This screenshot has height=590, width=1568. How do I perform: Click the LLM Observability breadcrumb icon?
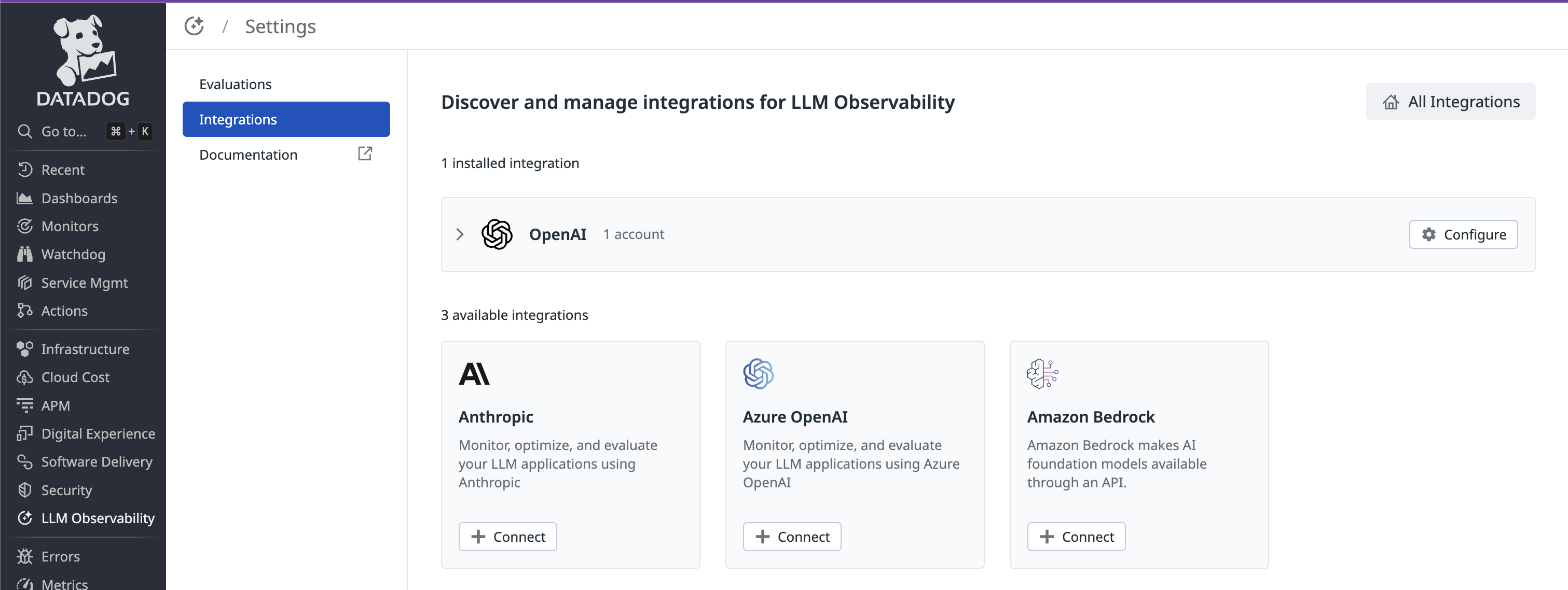pyautogui.click(x=194, y=27)
